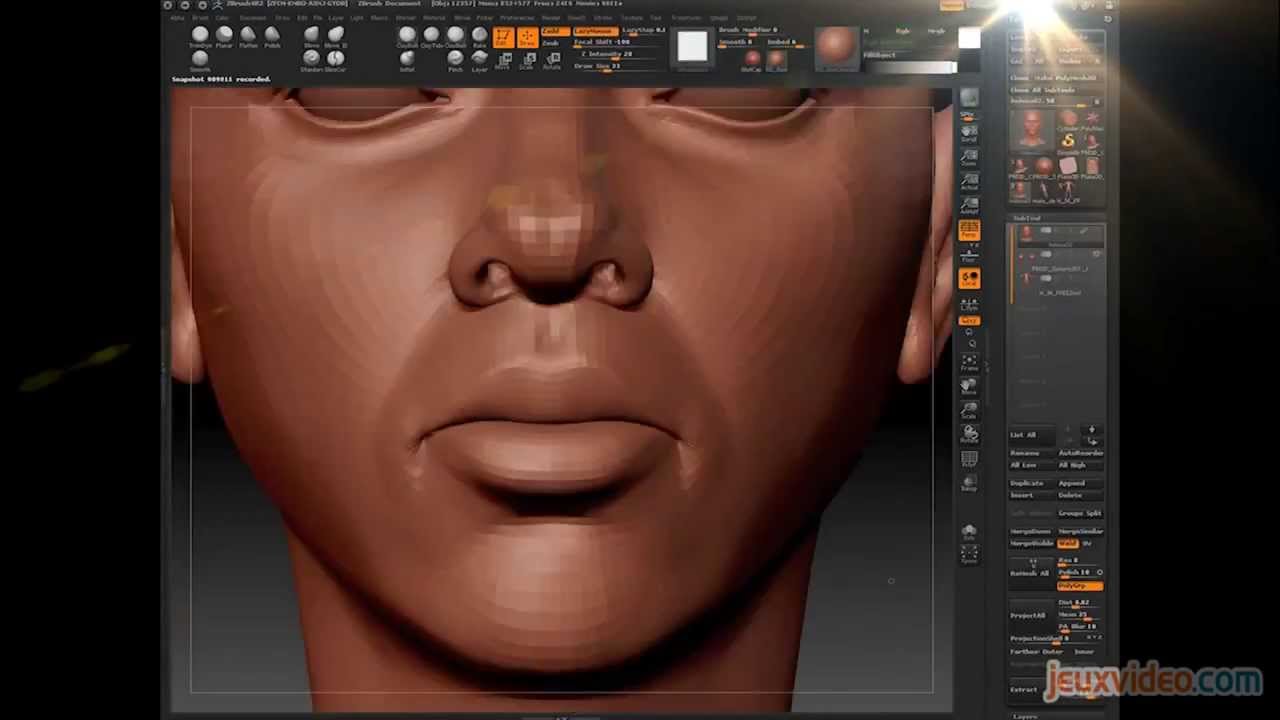Select the Polish brush
Viewport: 1280px width, 720px height.
click(x=272, y=37)
